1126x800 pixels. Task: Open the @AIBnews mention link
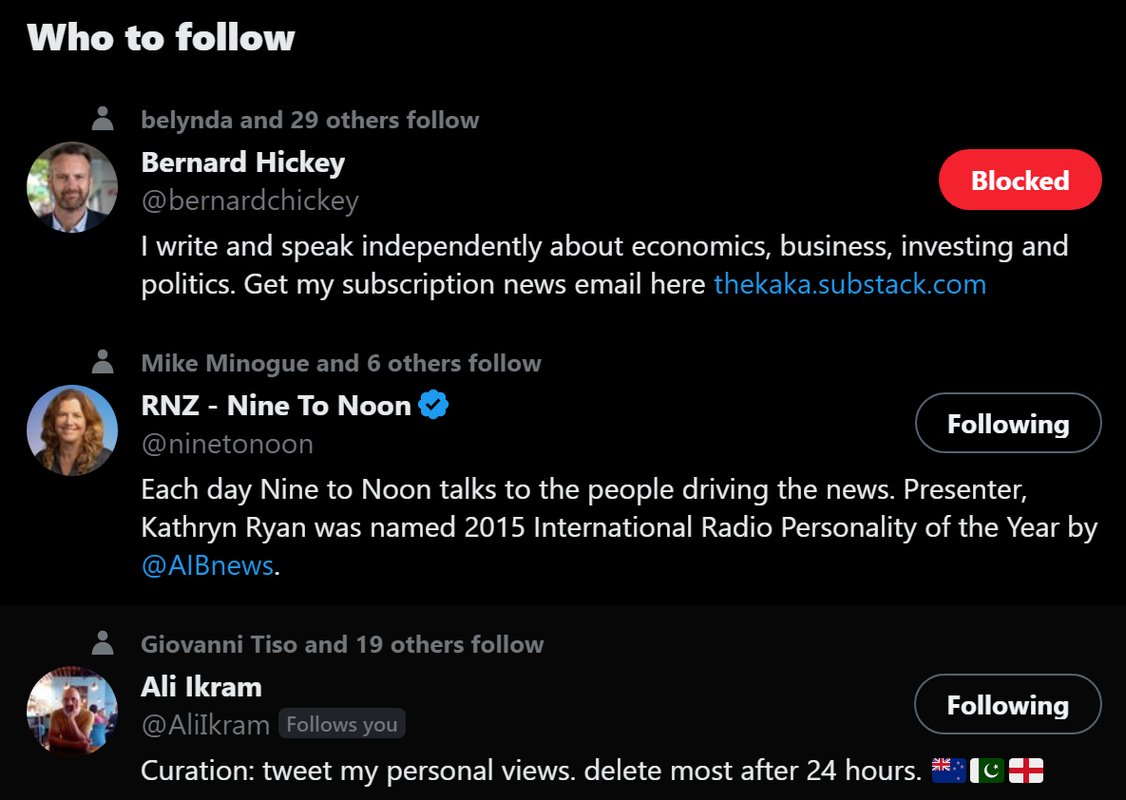click(208, 565)
